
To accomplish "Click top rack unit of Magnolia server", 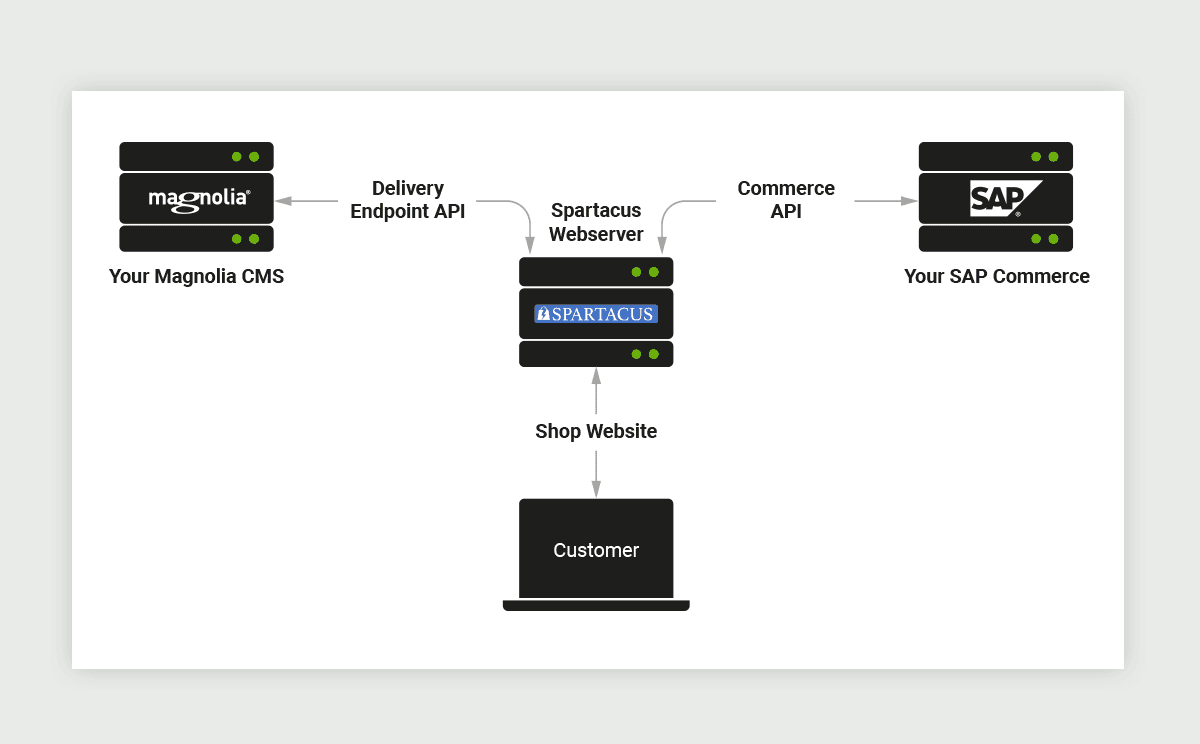I will [196, 156].
